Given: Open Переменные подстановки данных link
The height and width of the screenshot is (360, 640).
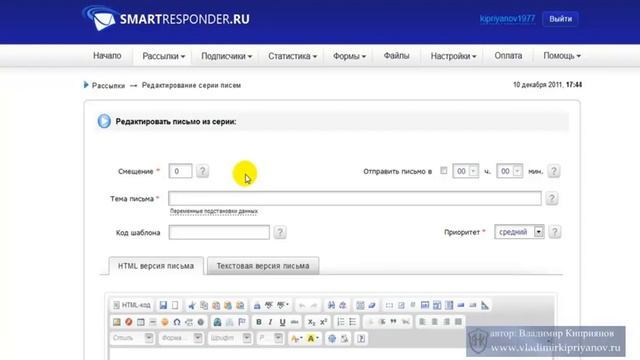Looking at the screenshot, I should pos(213,211).
